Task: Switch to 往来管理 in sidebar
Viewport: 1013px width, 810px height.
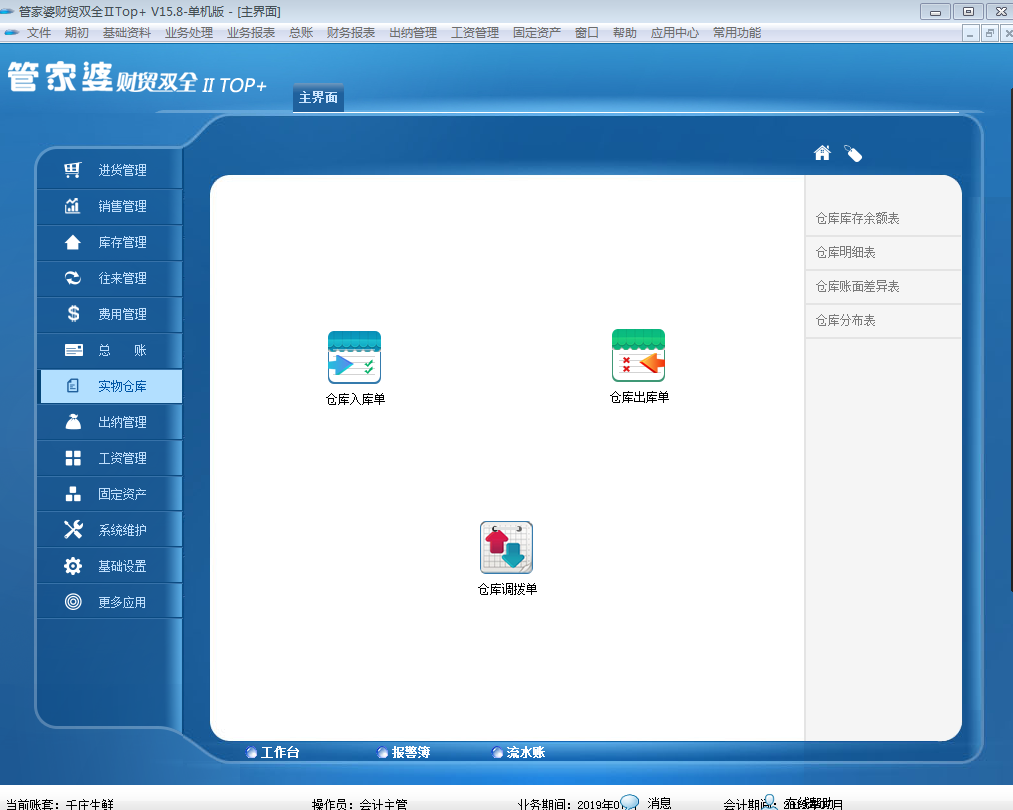Action: pyautogui.click(x=110, y=278)
